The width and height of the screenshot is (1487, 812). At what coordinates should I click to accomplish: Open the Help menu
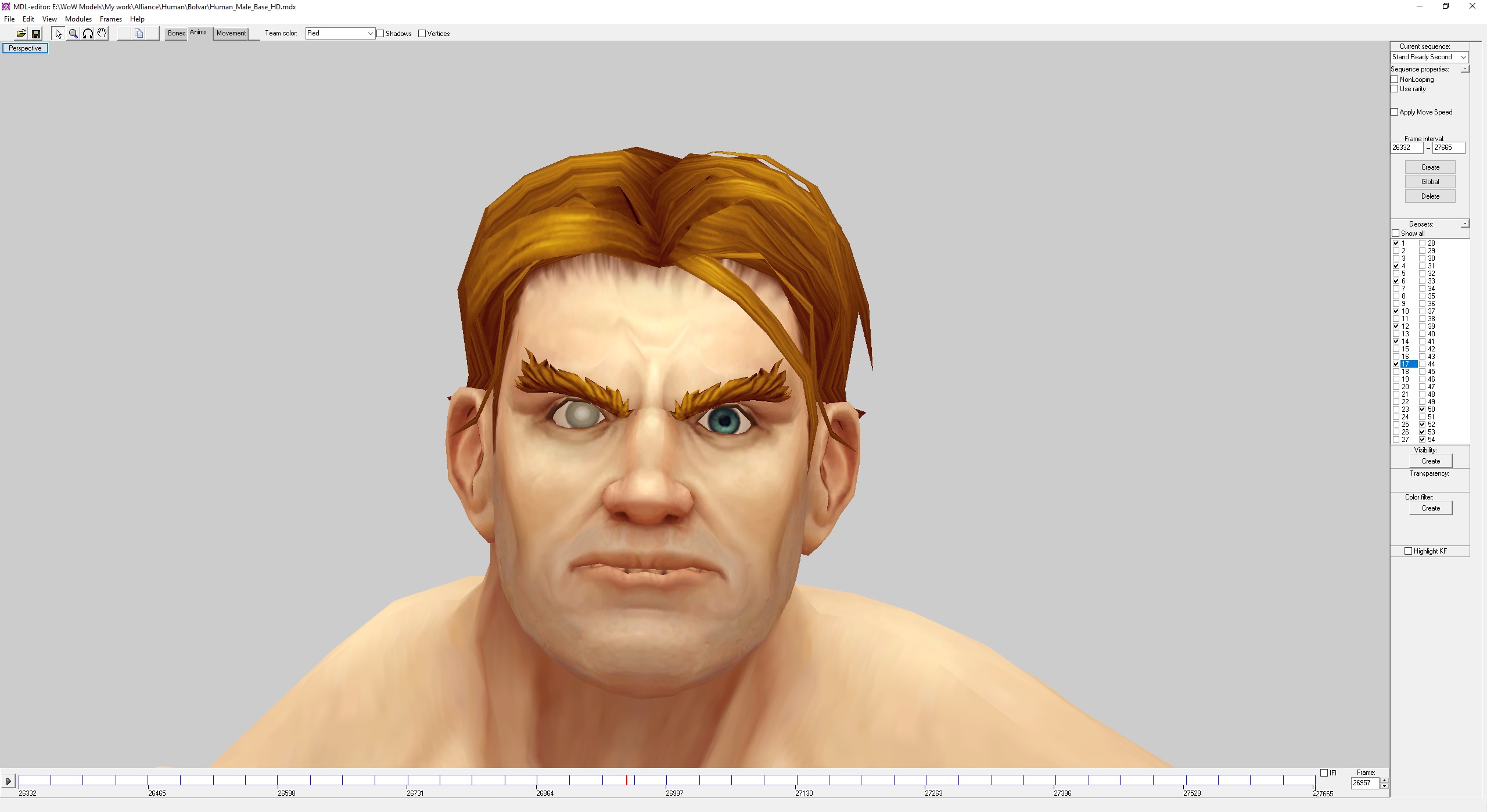pos(138,19)
